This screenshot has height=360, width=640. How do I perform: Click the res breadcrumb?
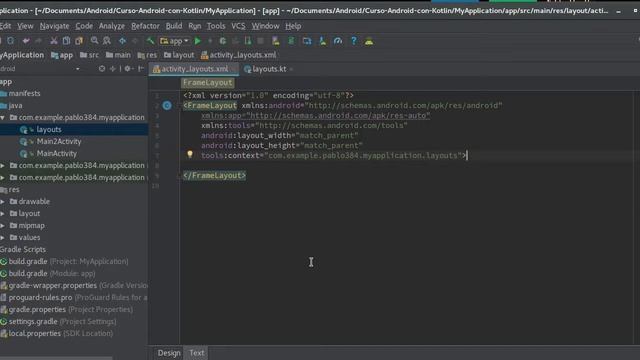(147, 55)
